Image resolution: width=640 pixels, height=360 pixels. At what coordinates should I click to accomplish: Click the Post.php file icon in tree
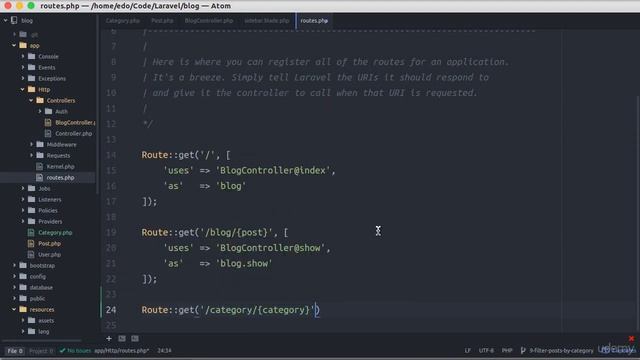[31, 244]
